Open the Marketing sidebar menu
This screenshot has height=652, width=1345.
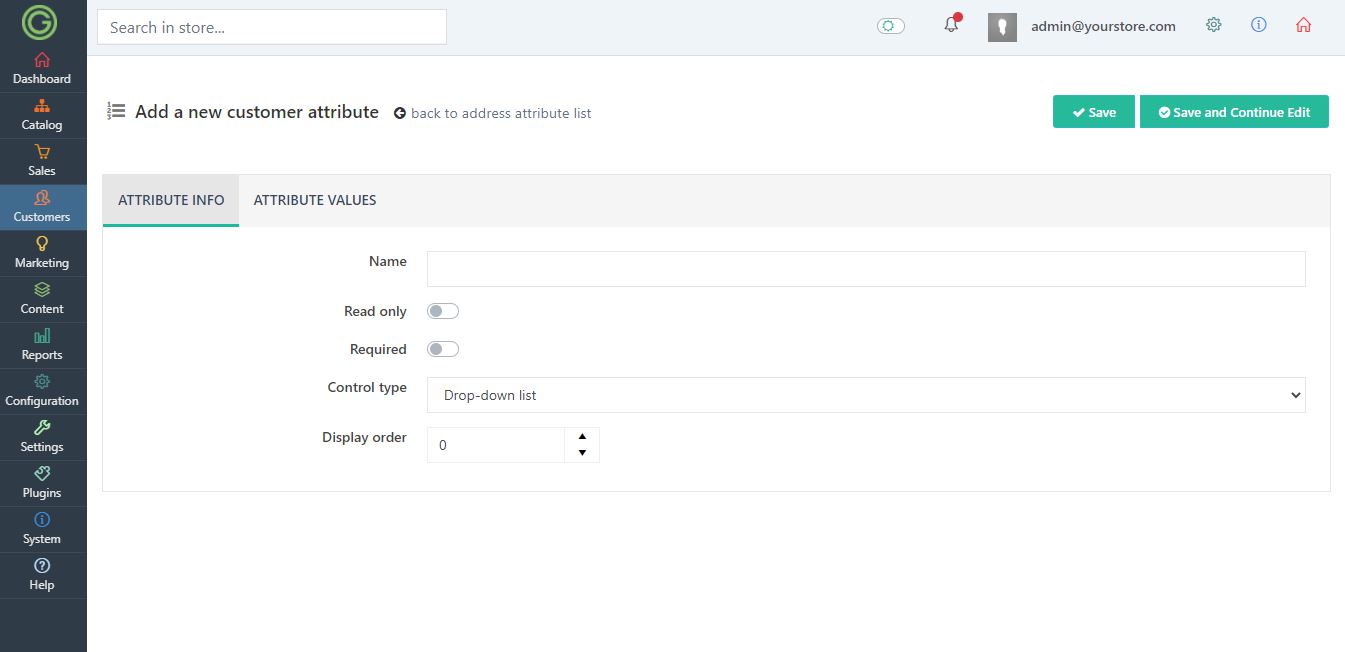(42, 253)
